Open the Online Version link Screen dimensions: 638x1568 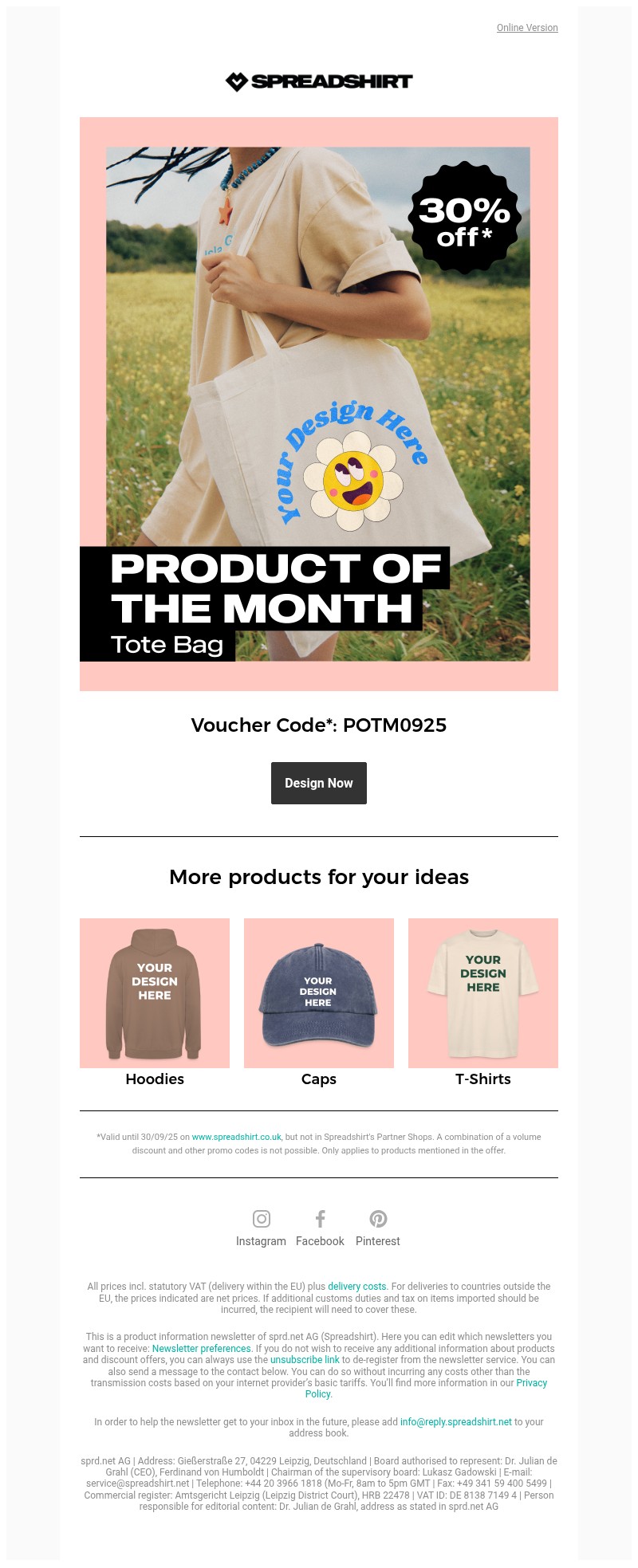coord(527,28)
